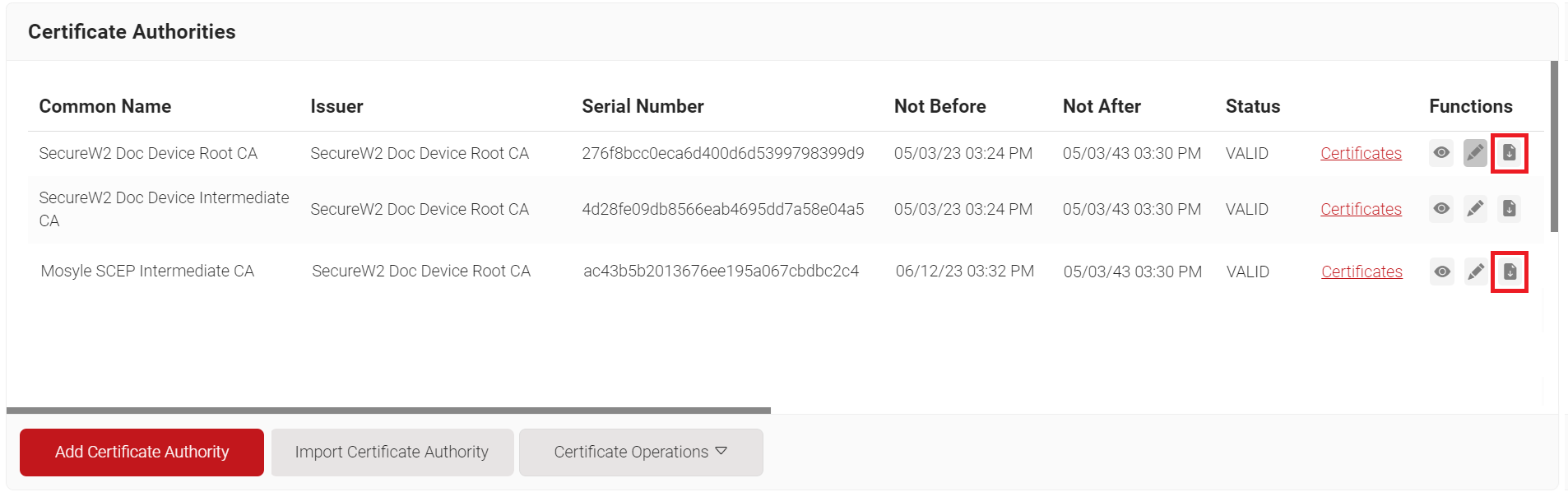Click the Common Name column header
Screen dimensions: 1568x492
coord(105,106)
